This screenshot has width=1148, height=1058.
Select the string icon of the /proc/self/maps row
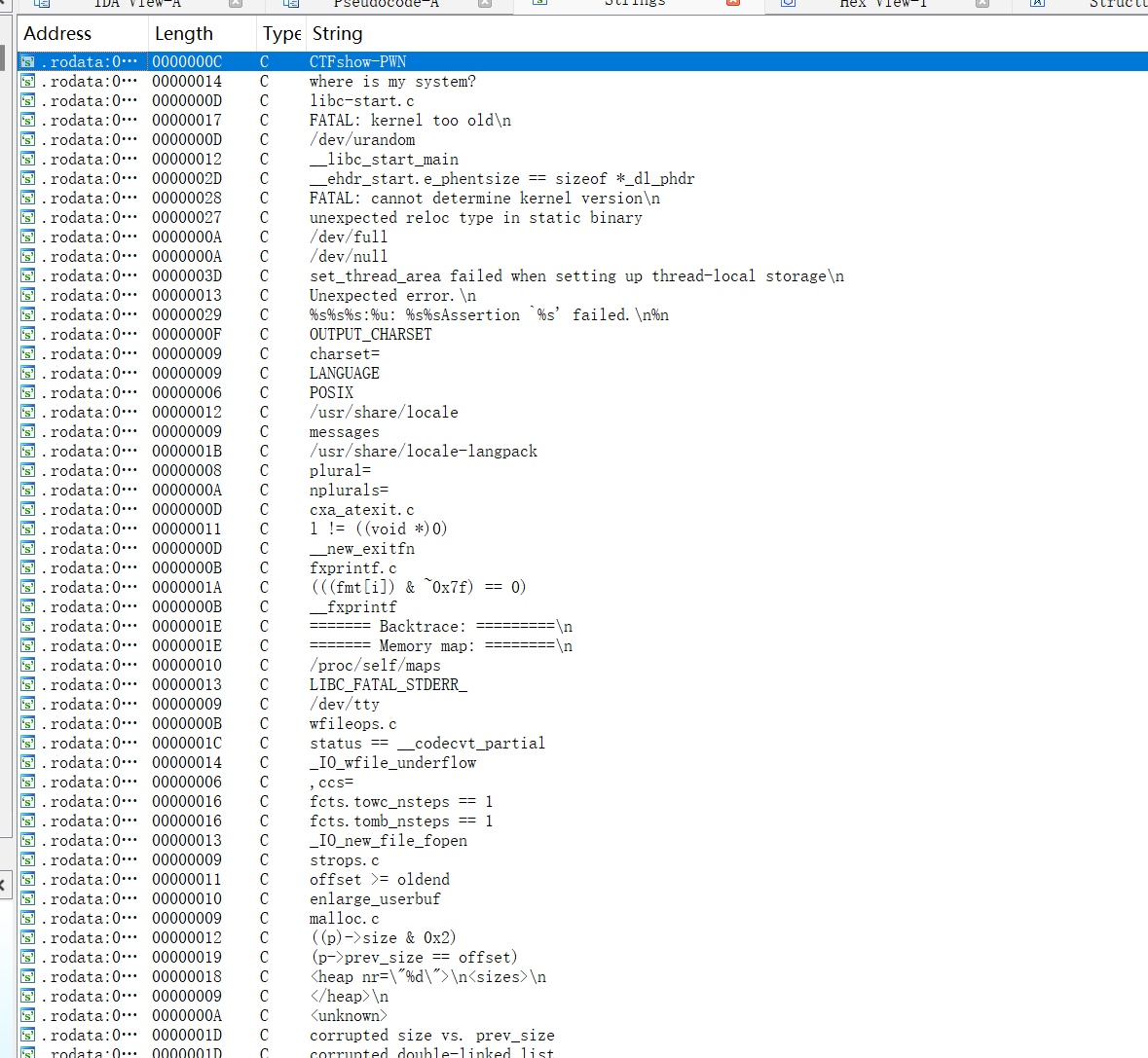tap(28, 666)
